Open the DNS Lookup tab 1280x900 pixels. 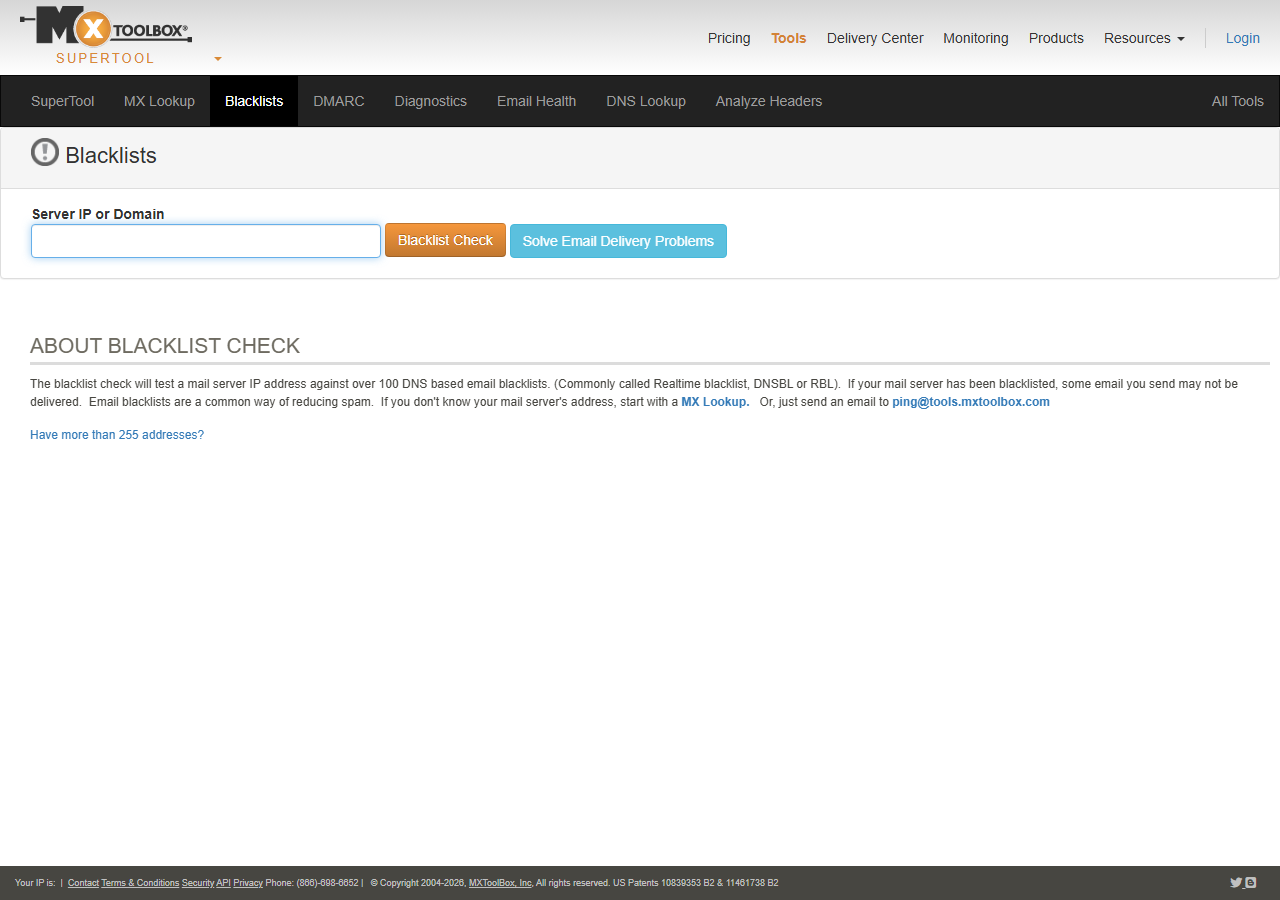point(646,101)
